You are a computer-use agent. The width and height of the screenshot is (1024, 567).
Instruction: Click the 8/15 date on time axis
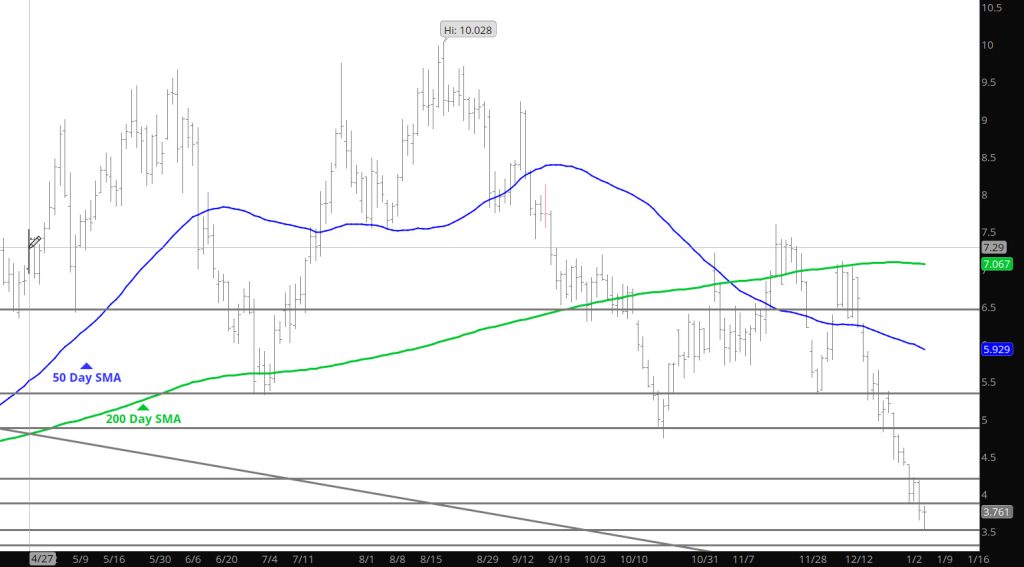(x=432, y=558)
